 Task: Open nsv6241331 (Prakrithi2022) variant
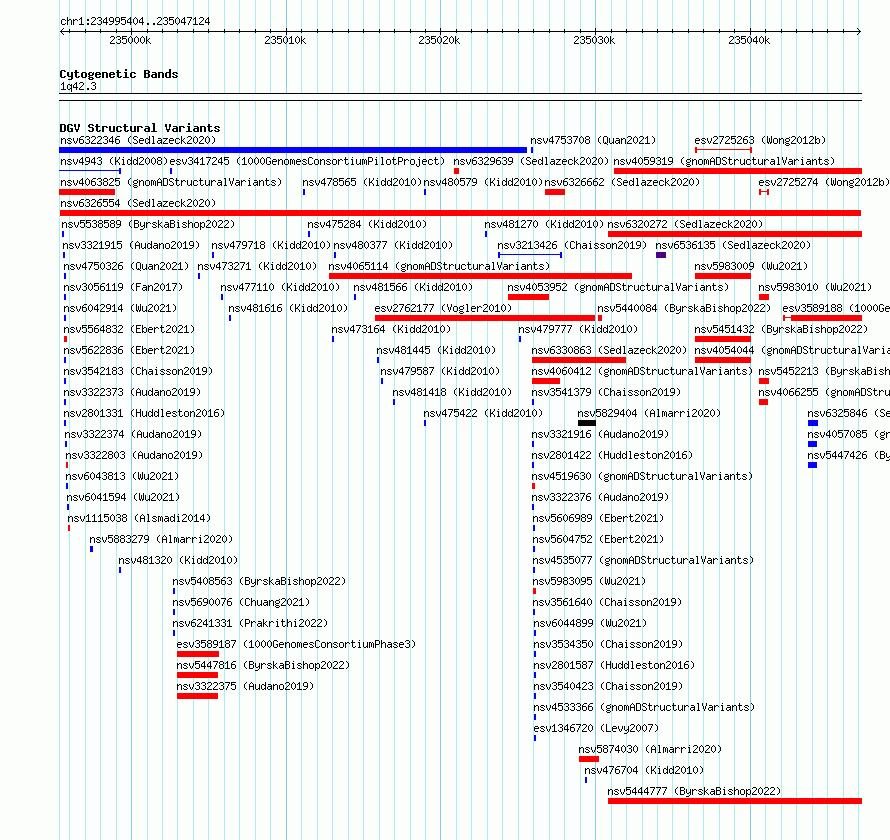250,623
